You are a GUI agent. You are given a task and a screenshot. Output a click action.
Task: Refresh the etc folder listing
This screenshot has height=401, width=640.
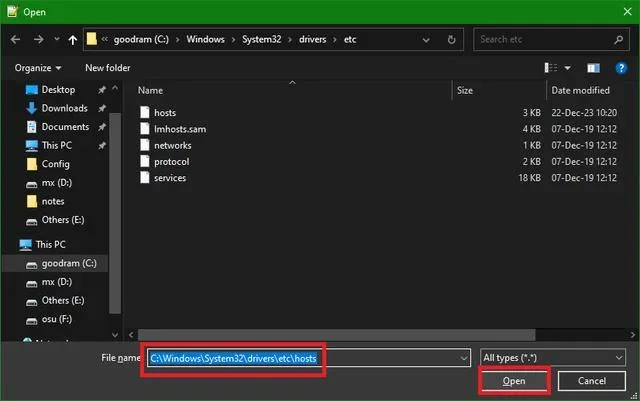pyautogui.click(x=454, y=40)
